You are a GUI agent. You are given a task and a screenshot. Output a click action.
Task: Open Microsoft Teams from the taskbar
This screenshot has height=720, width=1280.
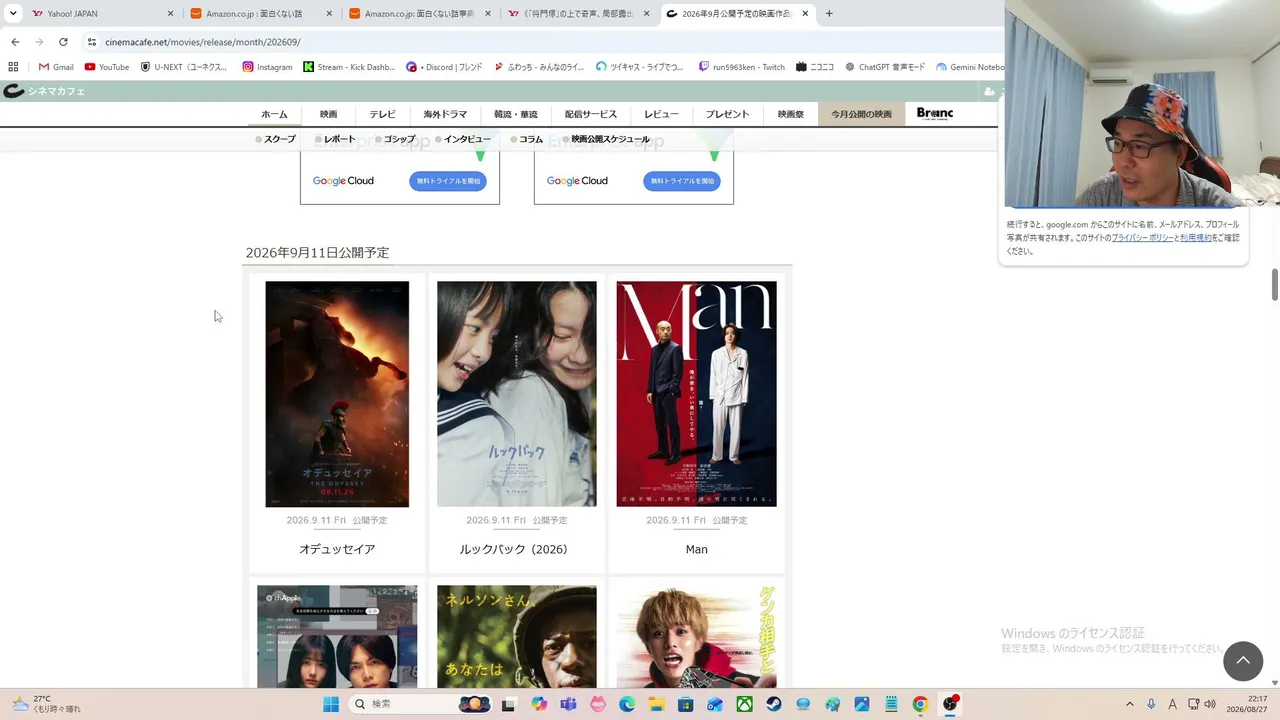tap(569, 704)
